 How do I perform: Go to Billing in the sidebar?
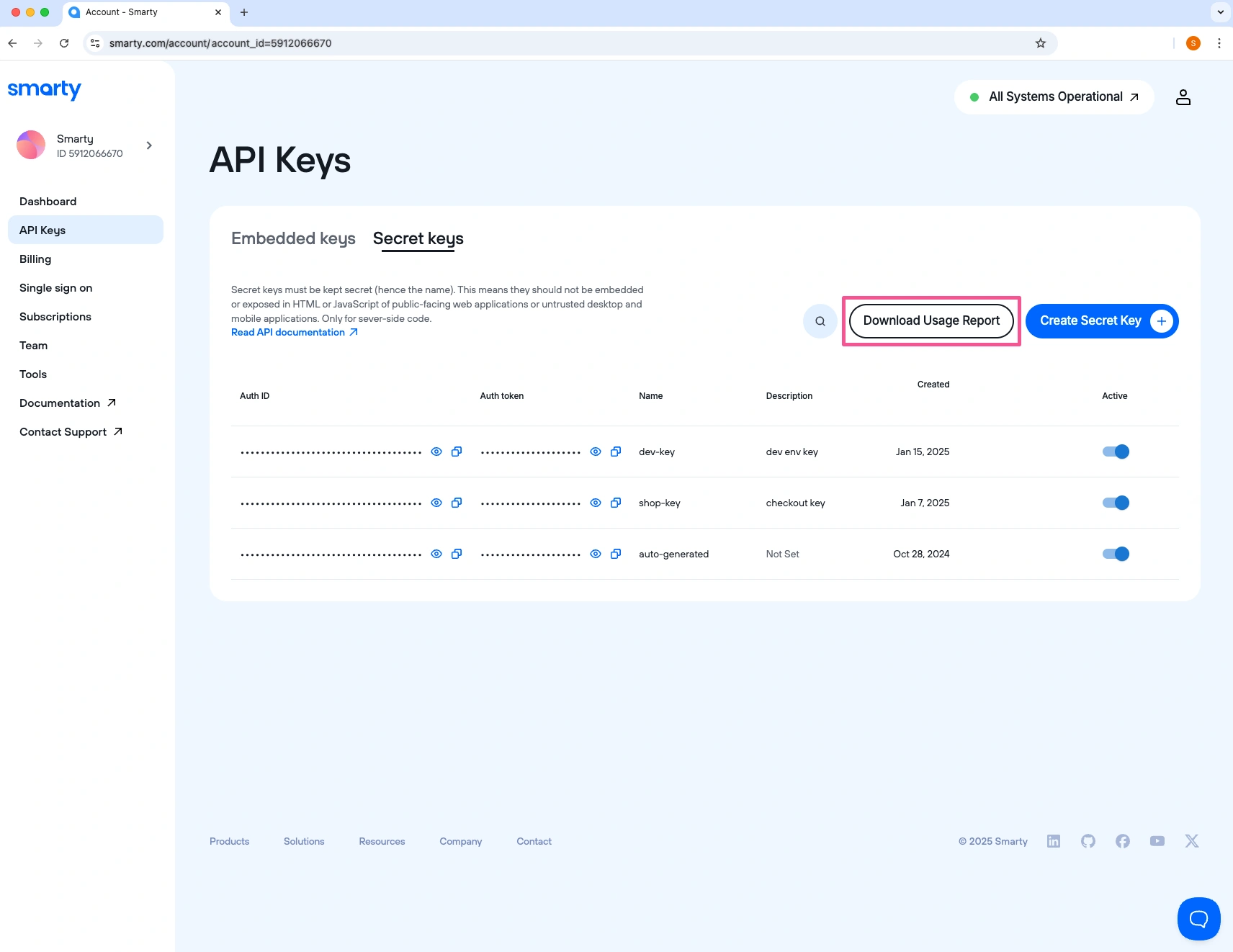(35, 259)
